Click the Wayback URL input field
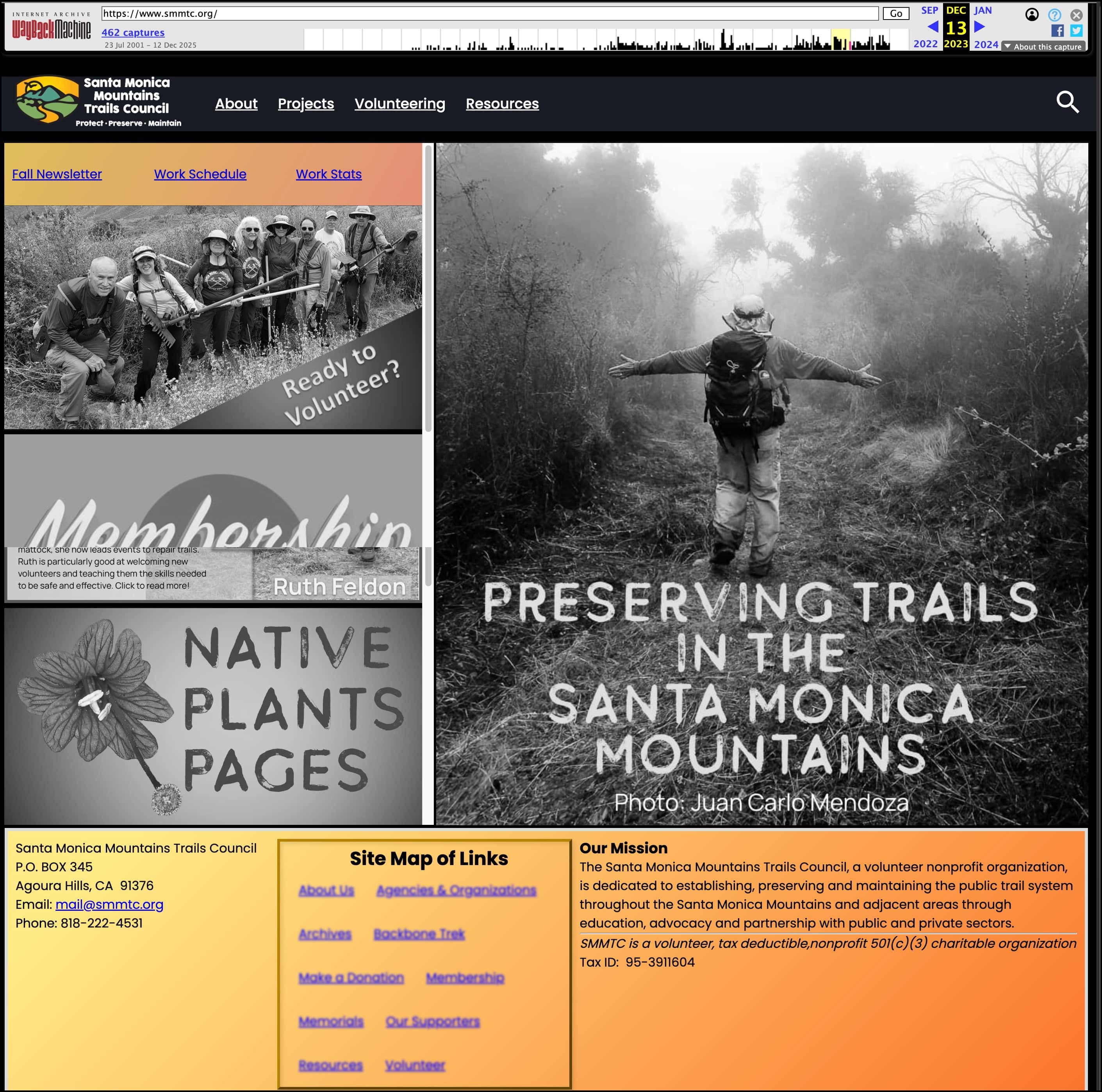The height and width of the screenshot is (1092, 1102). pos(489,14)
